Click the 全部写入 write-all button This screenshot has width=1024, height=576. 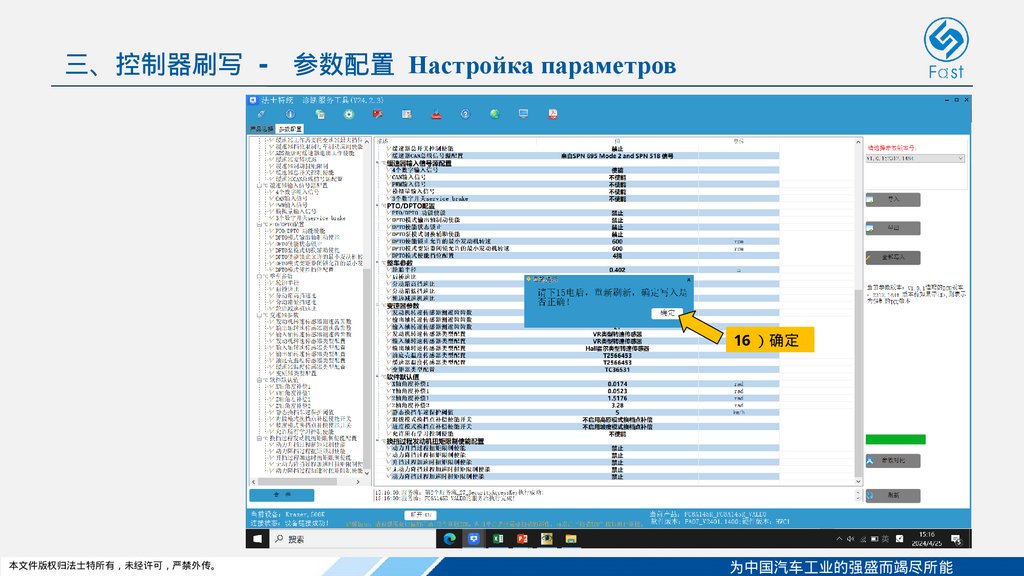(893, 257)
